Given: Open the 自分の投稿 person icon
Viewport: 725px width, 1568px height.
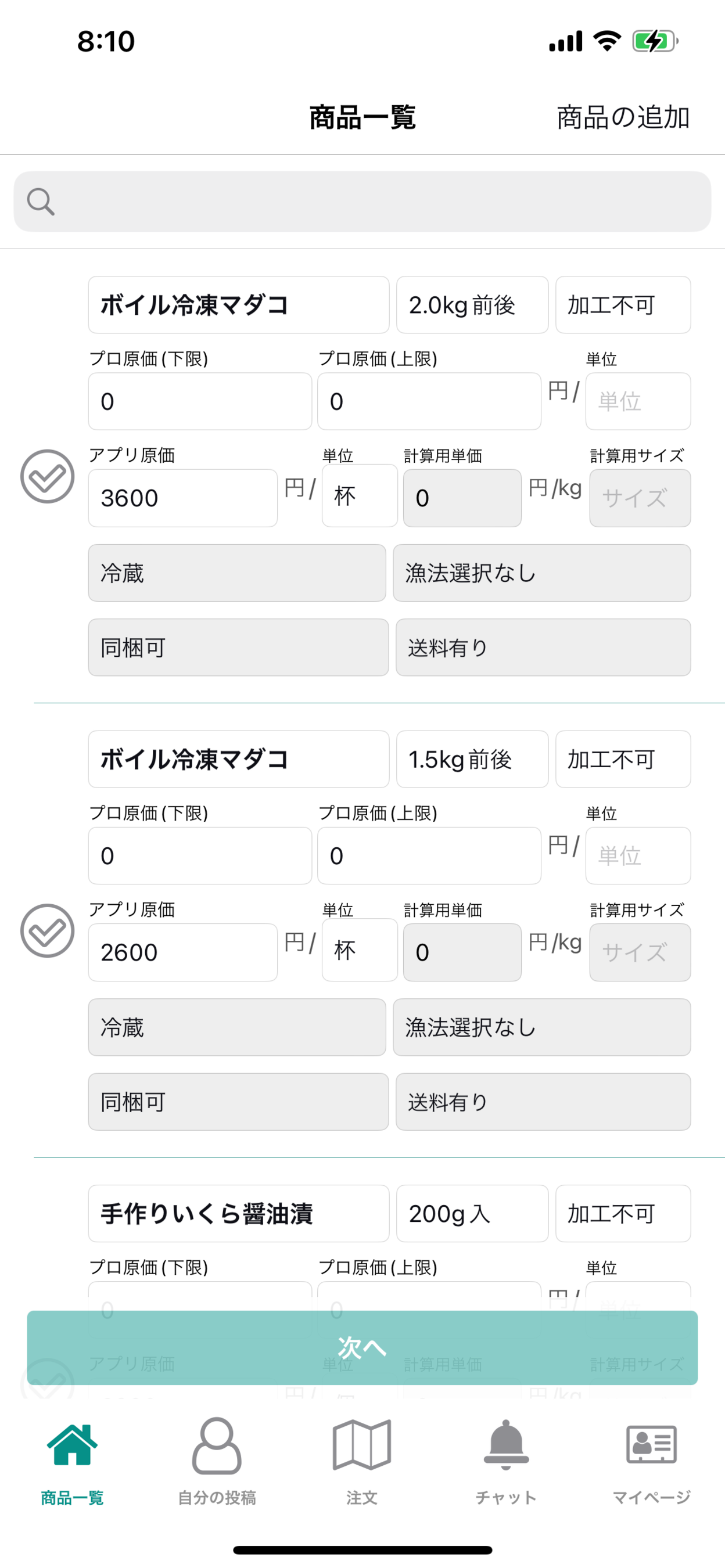Looking at the screenshot, I should click(217, 1444).
